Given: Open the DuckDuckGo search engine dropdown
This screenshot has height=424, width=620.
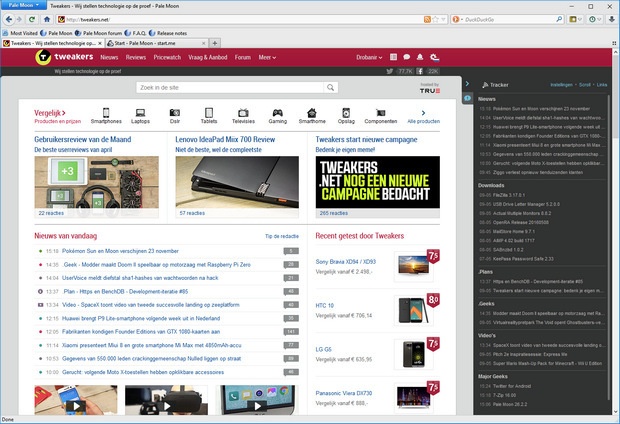Looking at the screenshot, I should [x=457, y=19].
